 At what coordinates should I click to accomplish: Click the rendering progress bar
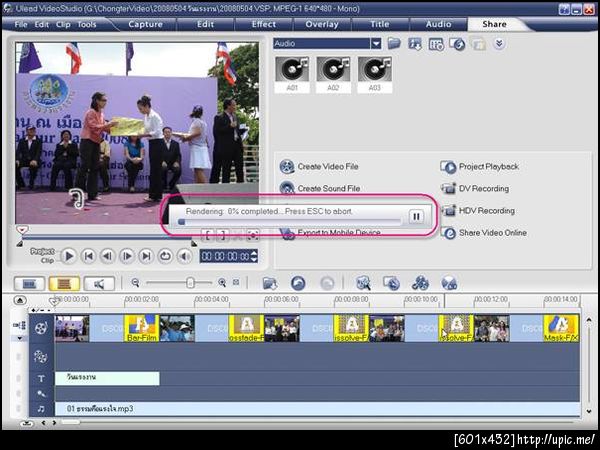click(x=290, y=222)
